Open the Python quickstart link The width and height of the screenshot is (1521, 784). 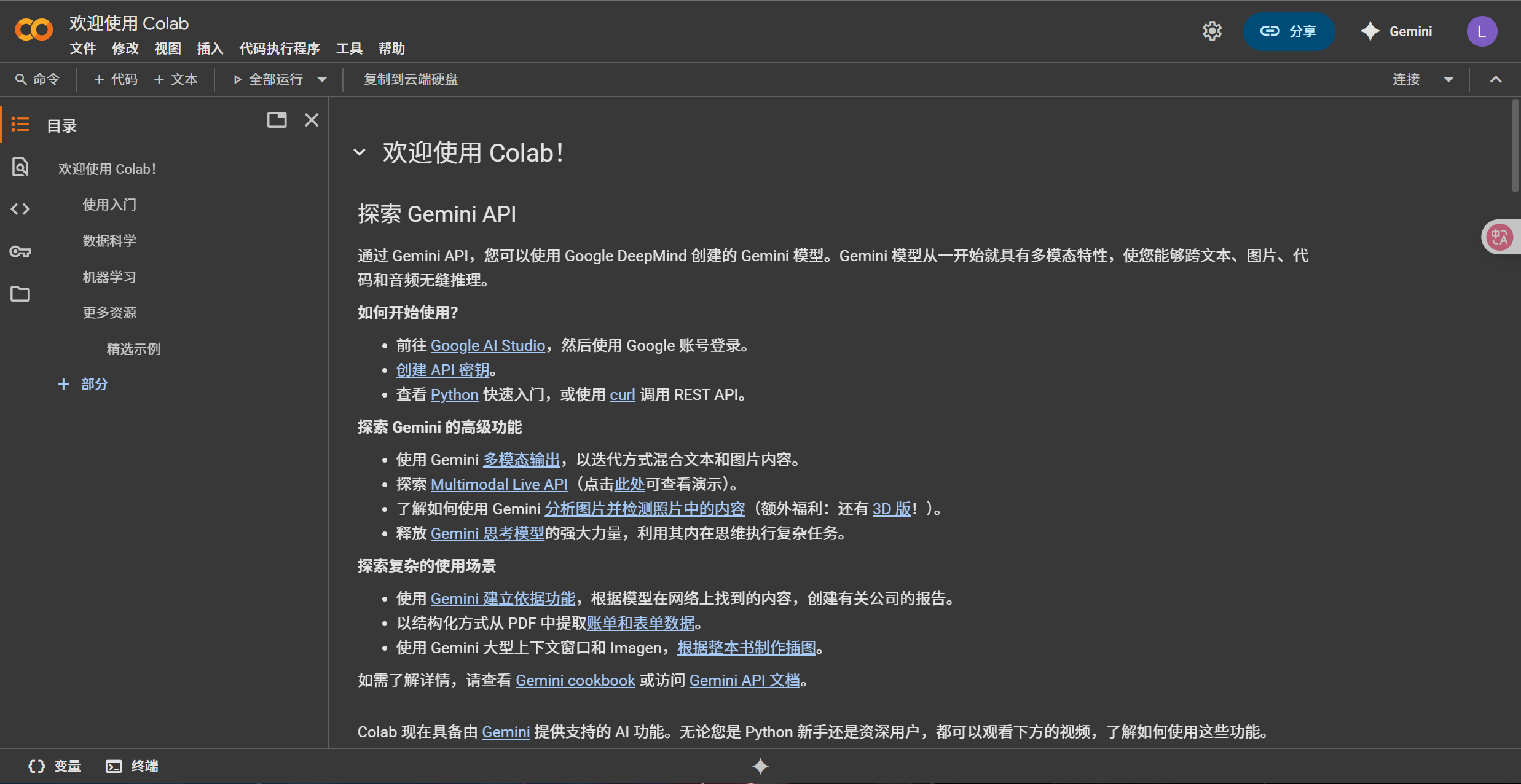click(x=455, y=394)
